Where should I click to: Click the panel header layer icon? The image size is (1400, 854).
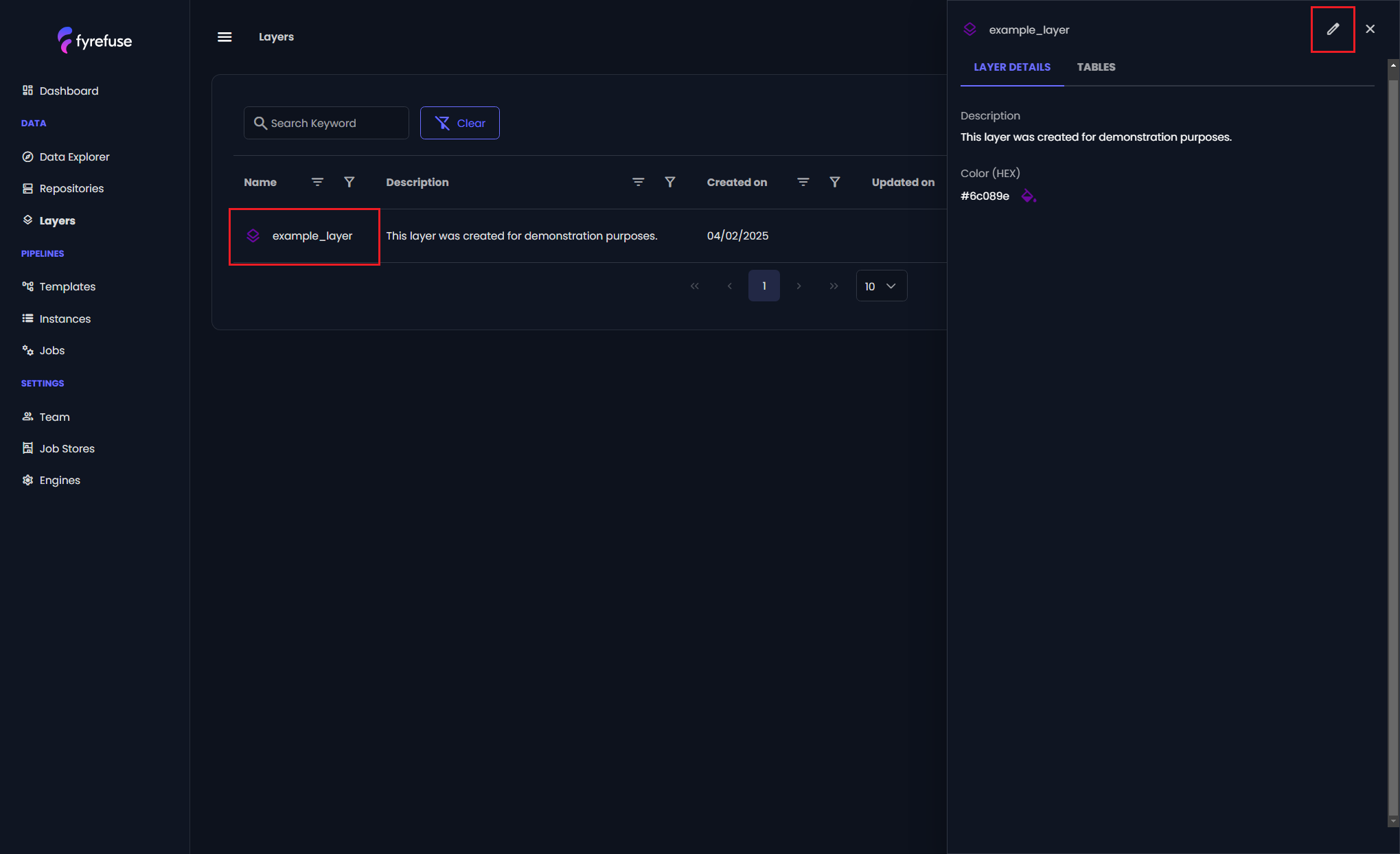tap(969, 29)
